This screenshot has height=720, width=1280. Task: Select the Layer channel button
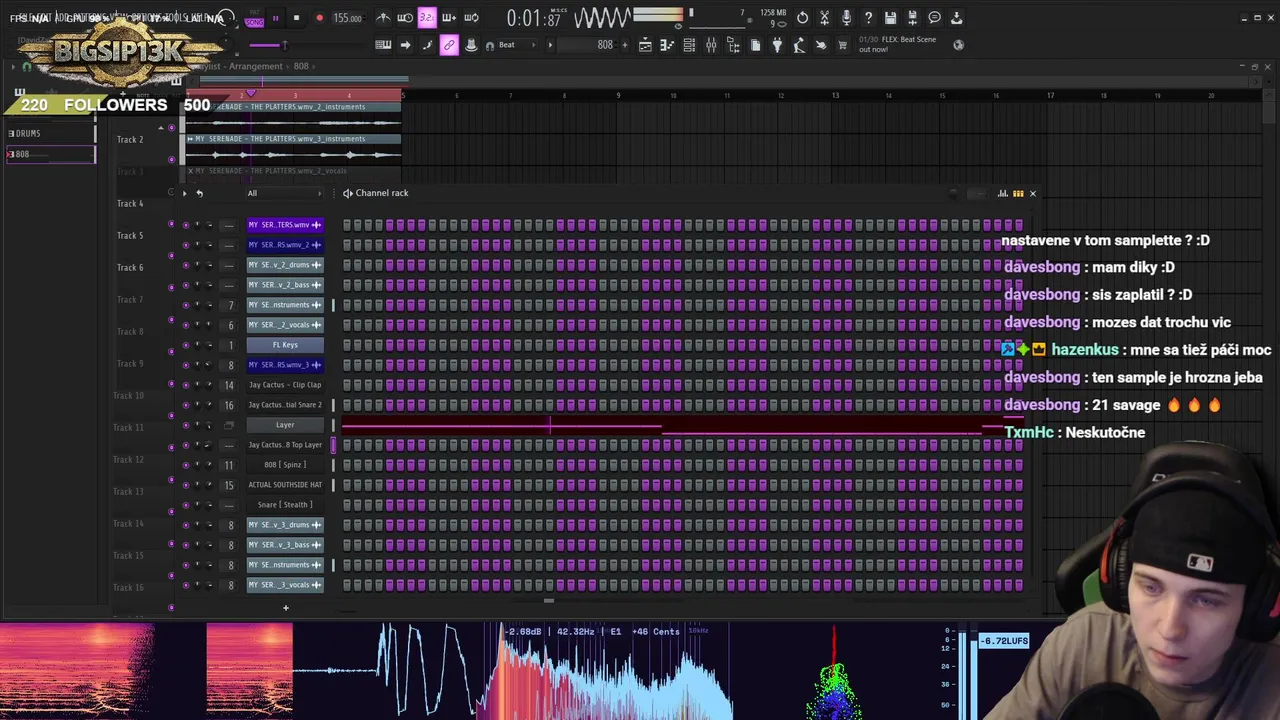click(x=285, y=425)
